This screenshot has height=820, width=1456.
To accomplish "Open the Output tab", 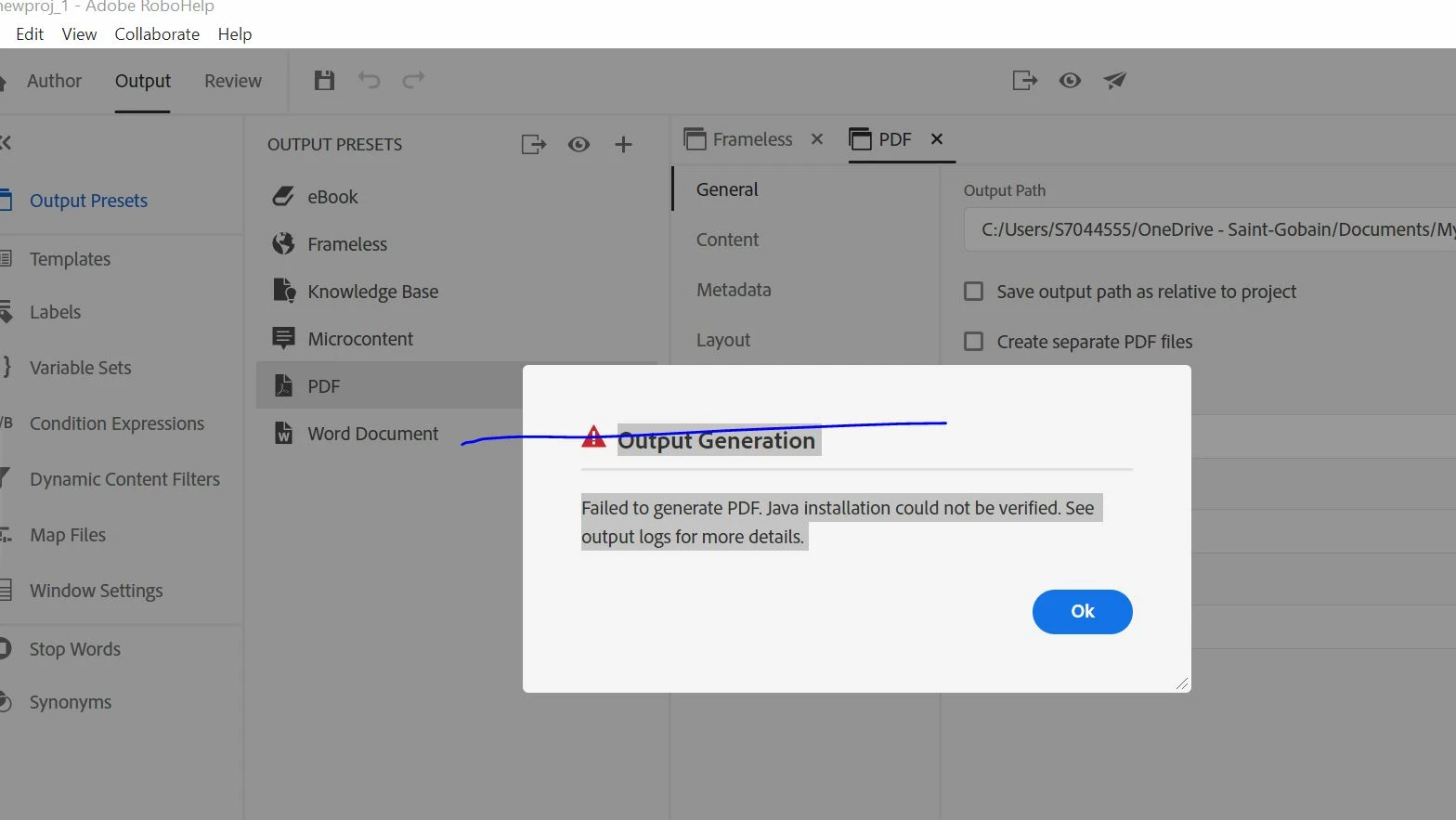I will click(x=142, y=81).
